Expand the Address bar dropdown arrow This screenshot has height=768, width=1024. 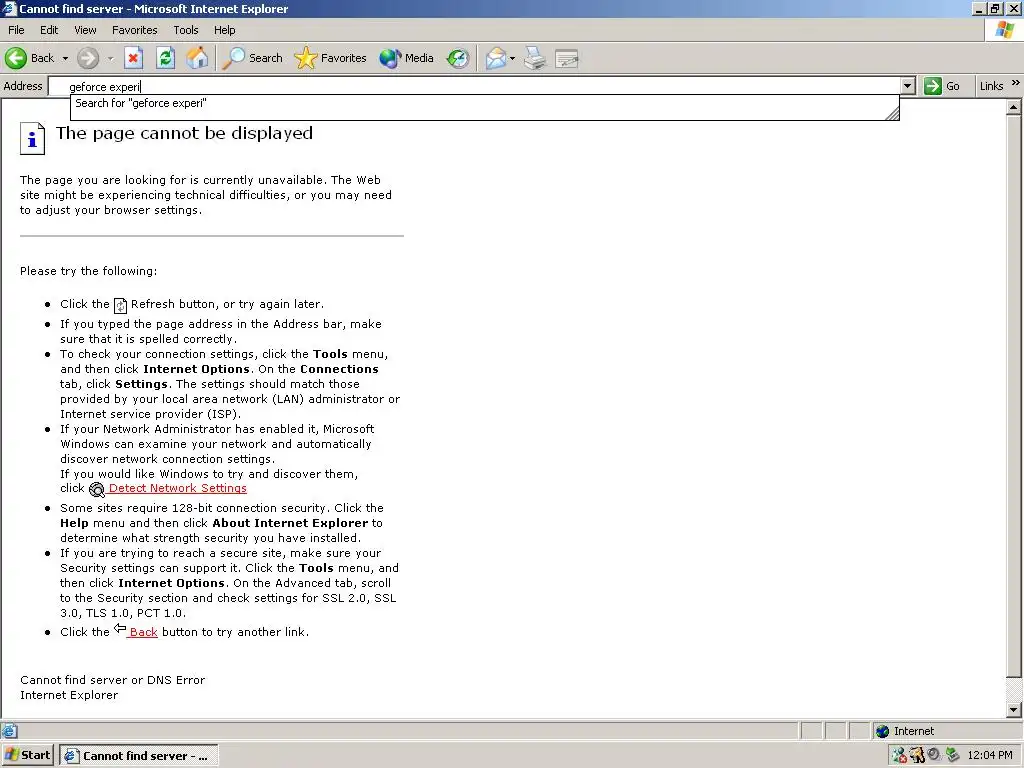click(x=908, y=86)
